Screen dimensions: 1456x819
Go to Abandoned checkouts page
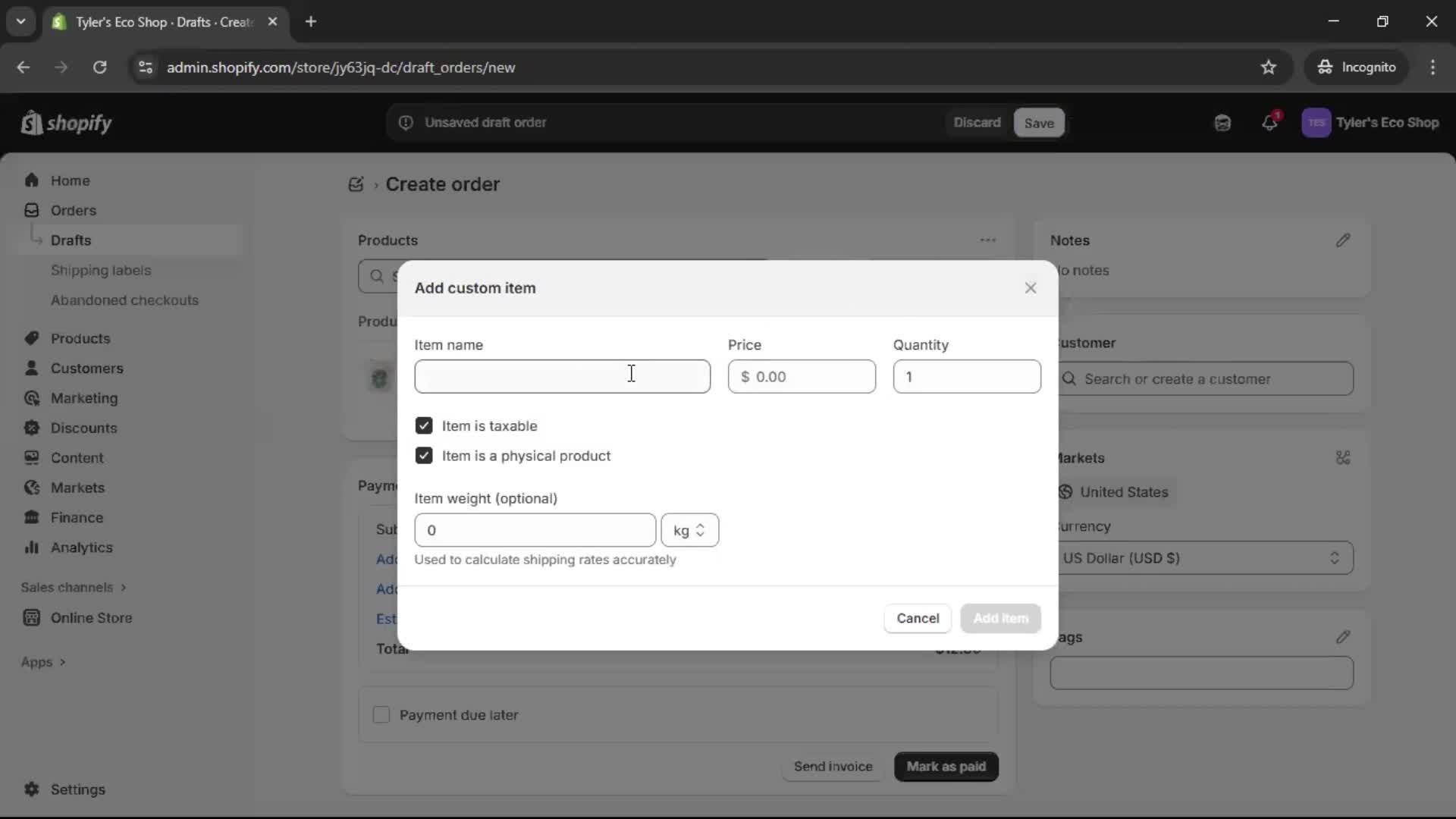click(x=124, y=300)
